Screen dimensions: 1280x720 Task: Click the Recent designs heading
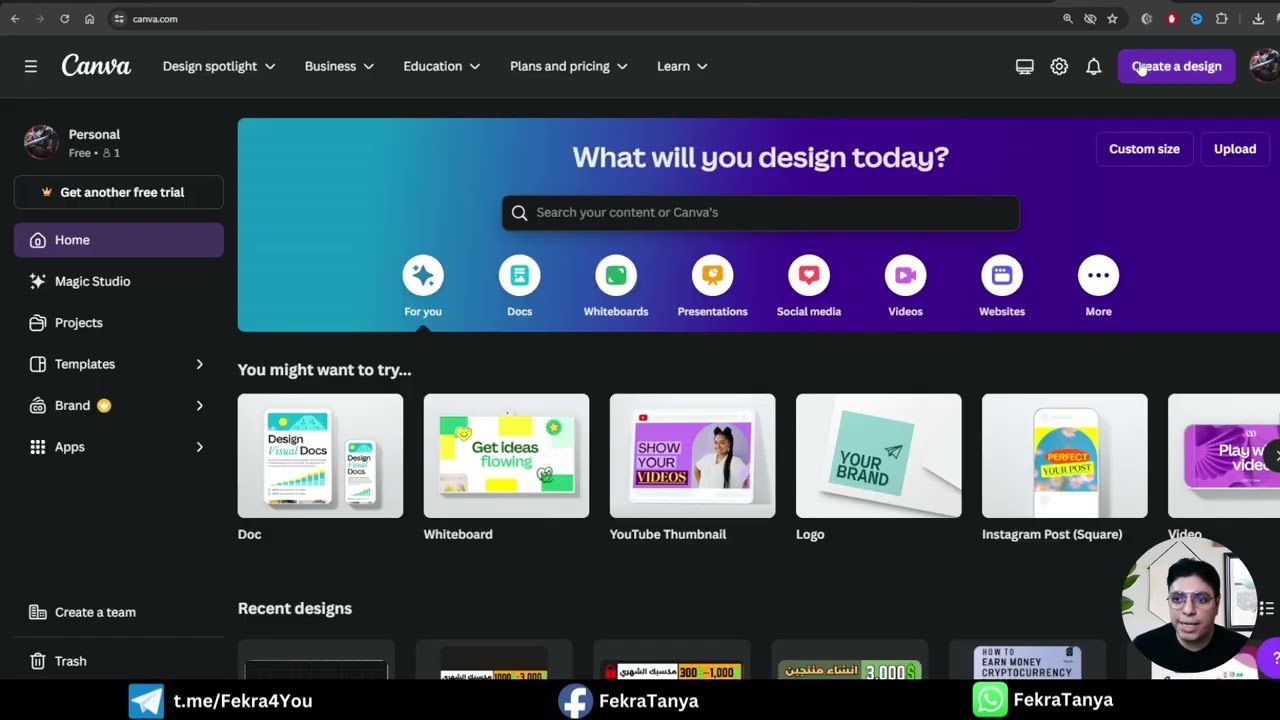tap(295, 608)
